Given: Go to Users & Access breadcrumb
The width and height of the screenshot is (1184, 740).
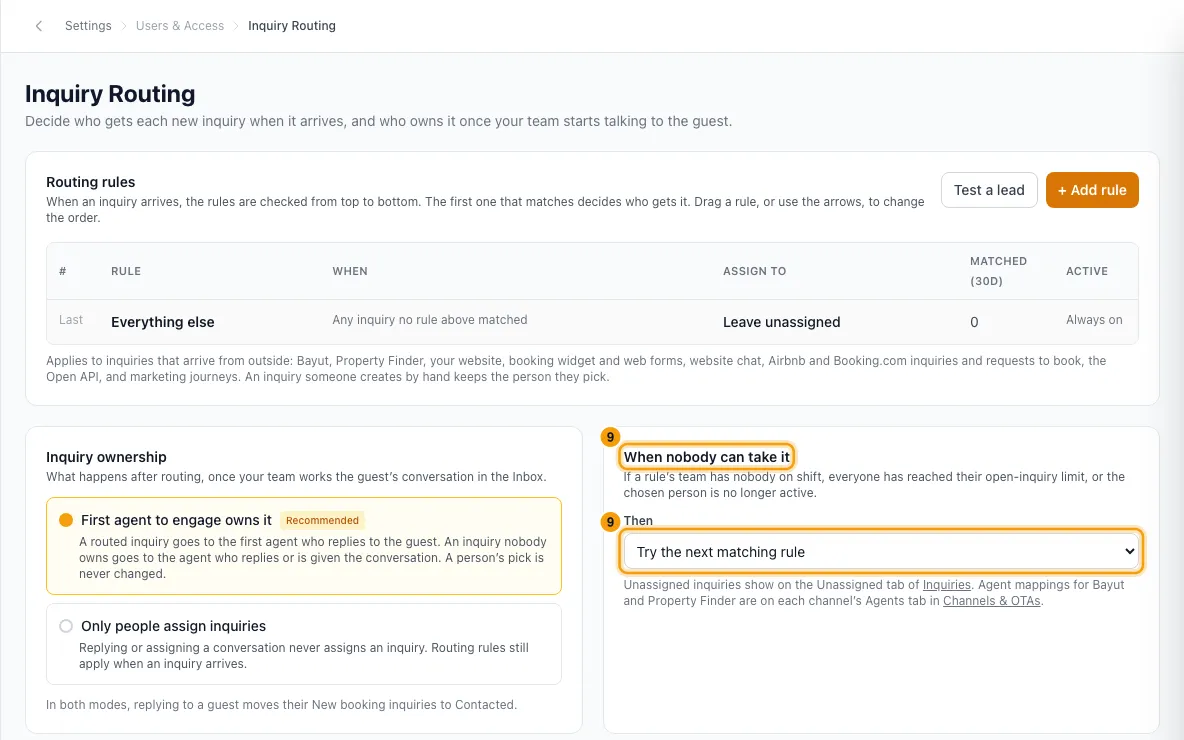Looking at the screenshot, I should click(x=180, y=26).
